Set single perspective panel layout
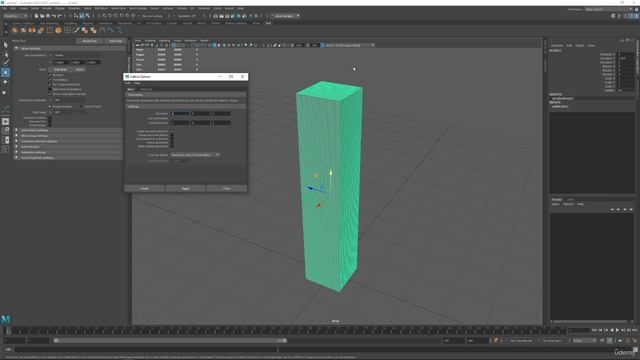This screenshot has height=360, width=640. coord(5,121)
